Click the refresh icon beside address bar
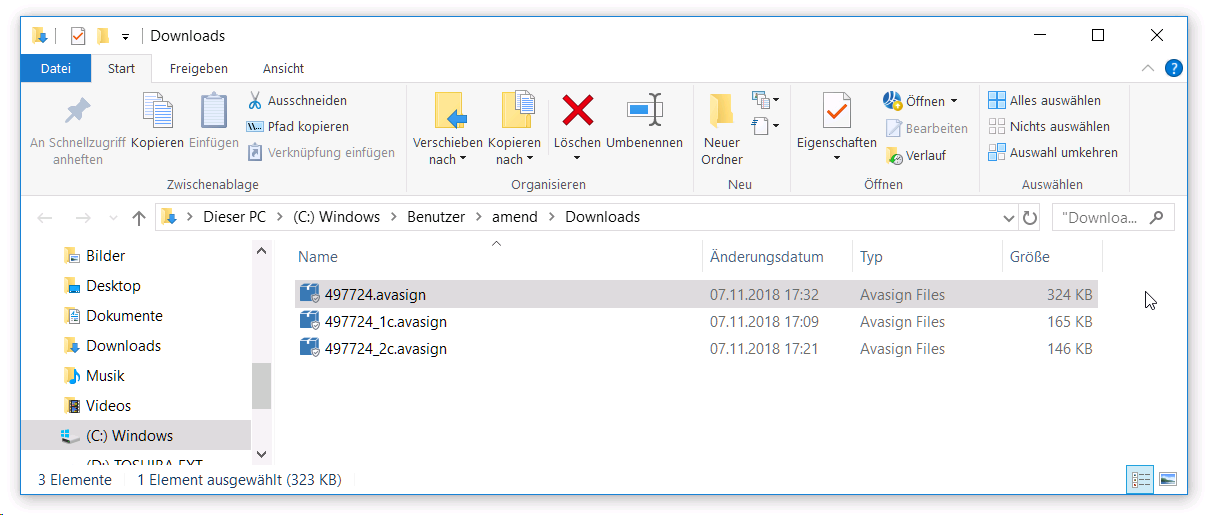The width and height of the screenshot is (1205, 515). [x=1030, y=217]
